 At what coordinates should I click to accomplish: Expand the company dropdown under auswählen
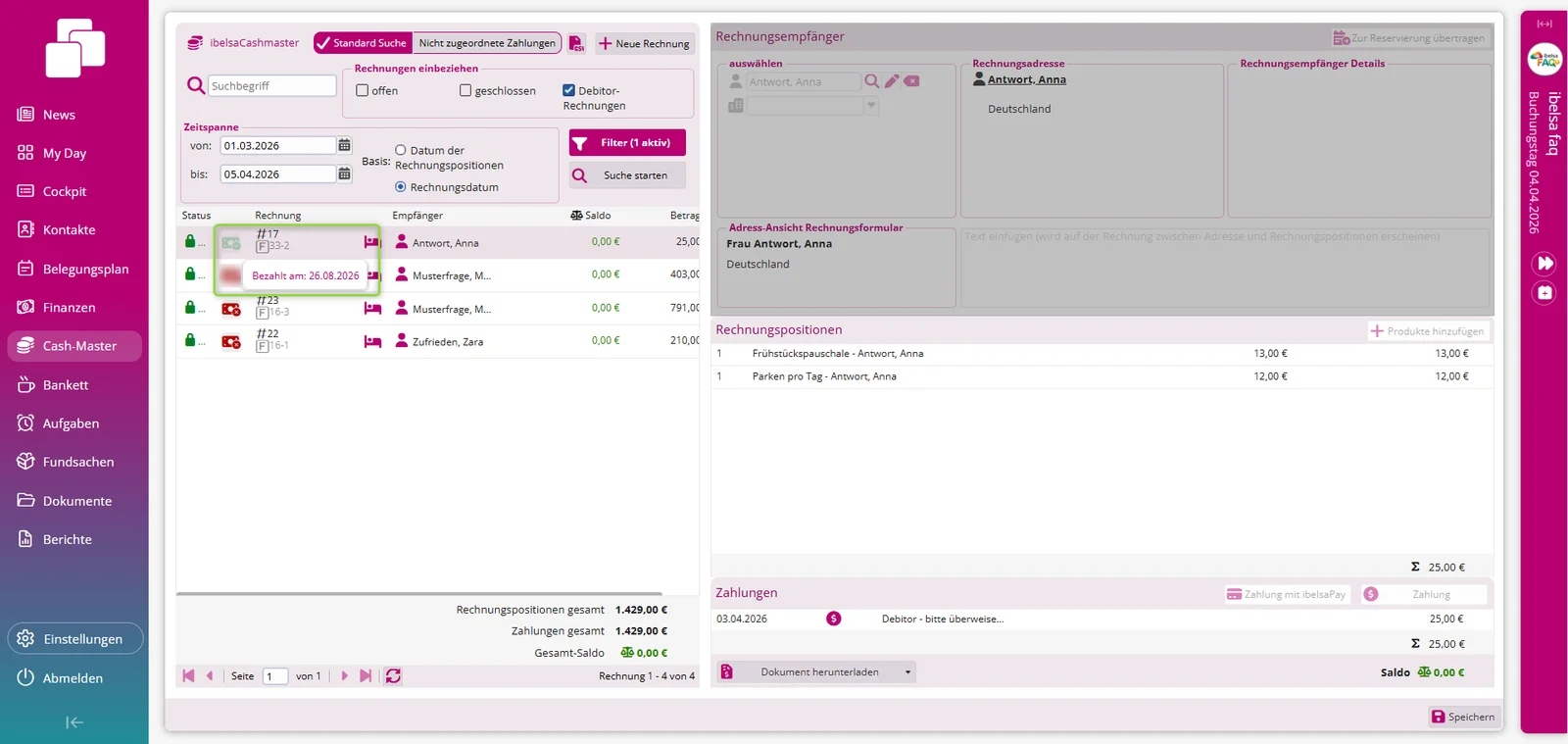coord(871,105)
